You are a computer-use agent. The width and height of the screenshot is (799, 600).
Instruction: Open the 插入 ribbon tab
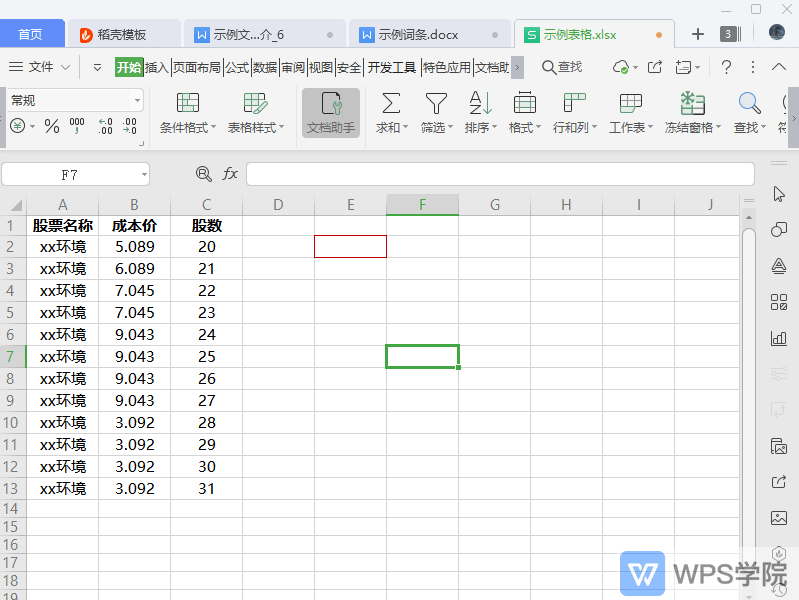[157, 67]
